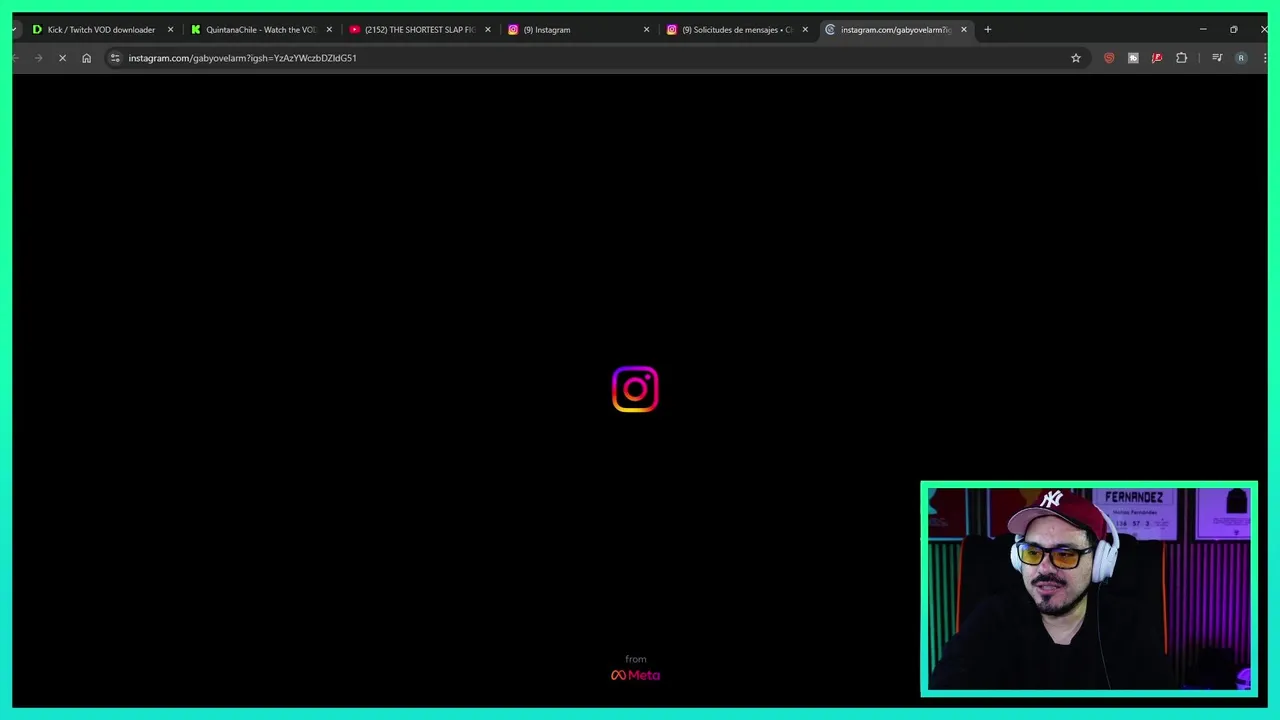Close the QuintanaChile tab
This screenshot has width=1280, height=720.
pyautogui.click(x=329, y=30)
